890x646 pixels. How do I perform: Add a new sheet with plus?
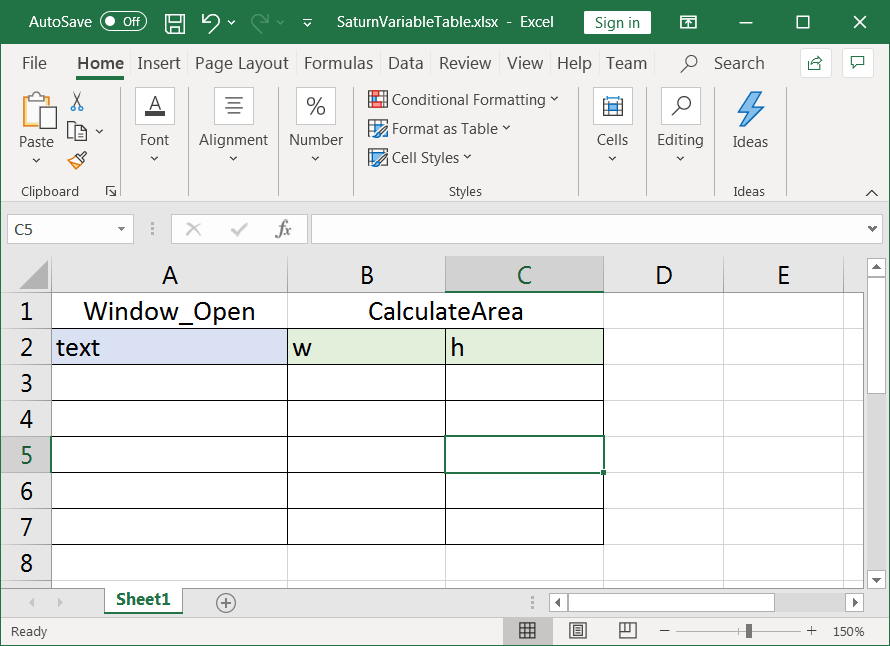pos(226,603)
